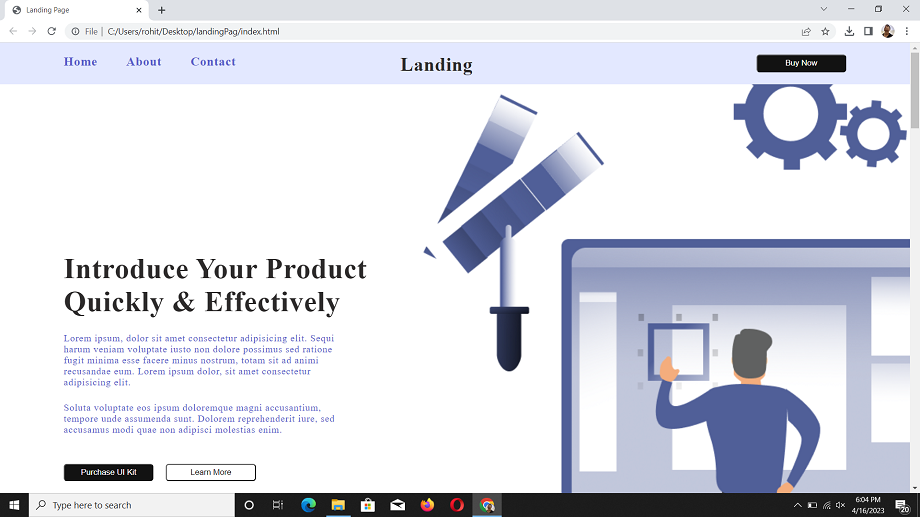Show hidden system tray icons
The width and height of the screenshot is (920, 517).
tap(797, 505)
